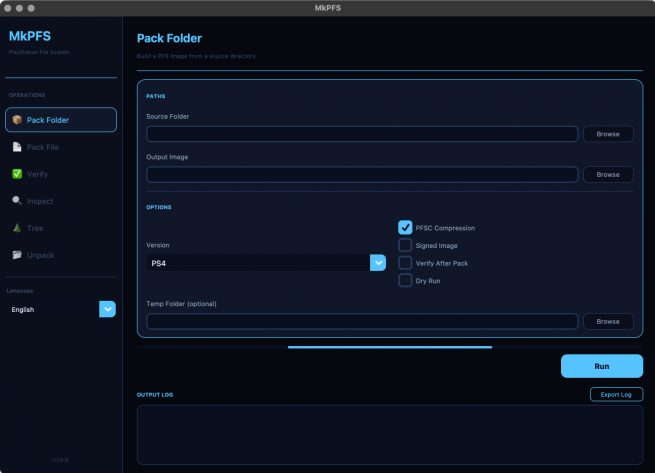Click the Output Image input field
This screenshot has width=655, height=473.
pyautogui.click(x=362, y=174)
